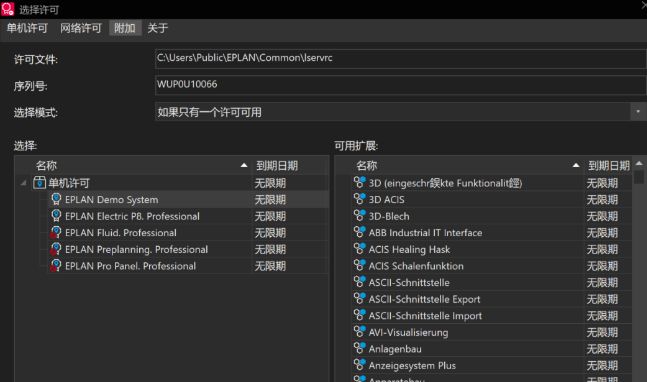Screen dimensions: 647x382
Task: Select 3D (eingeschränkte Funktionalität) name text
Action: tap(445, 183)
